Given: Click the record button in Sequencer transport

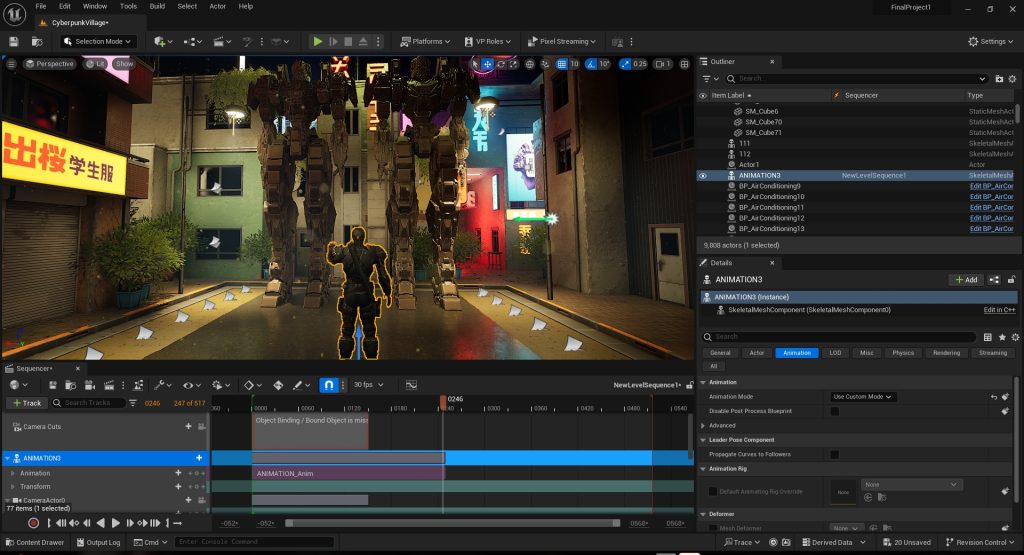Looking at the screenshot, I should tap(33, 523).
